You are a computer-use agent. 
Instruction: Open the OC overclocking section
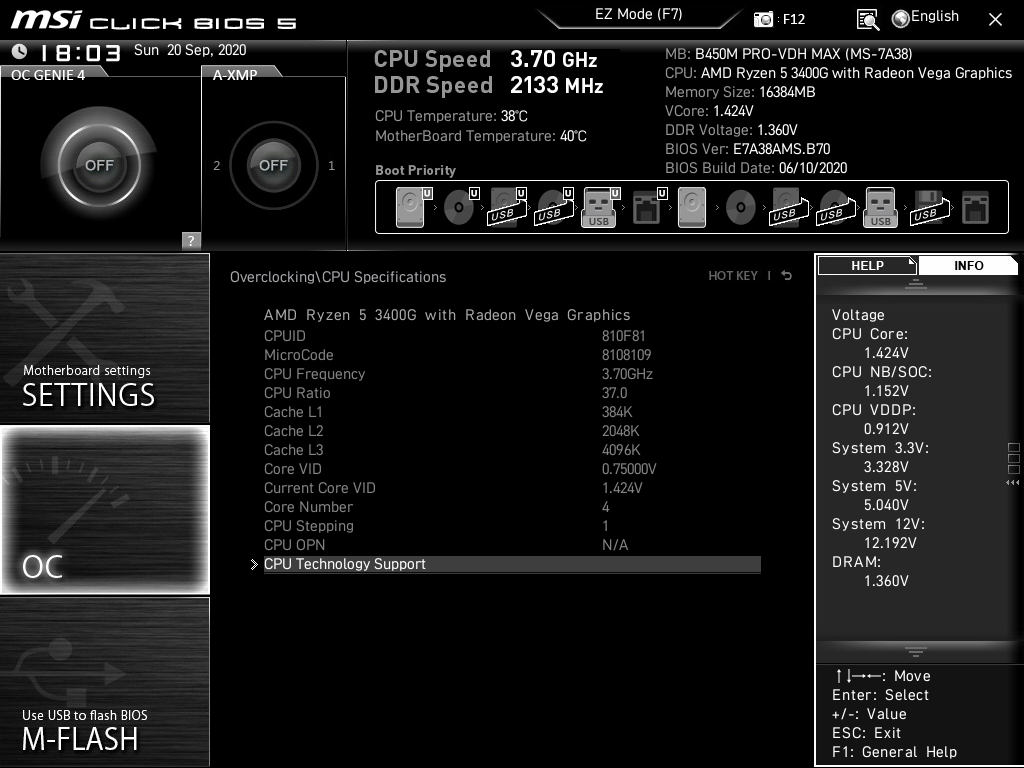pos(104,509)
